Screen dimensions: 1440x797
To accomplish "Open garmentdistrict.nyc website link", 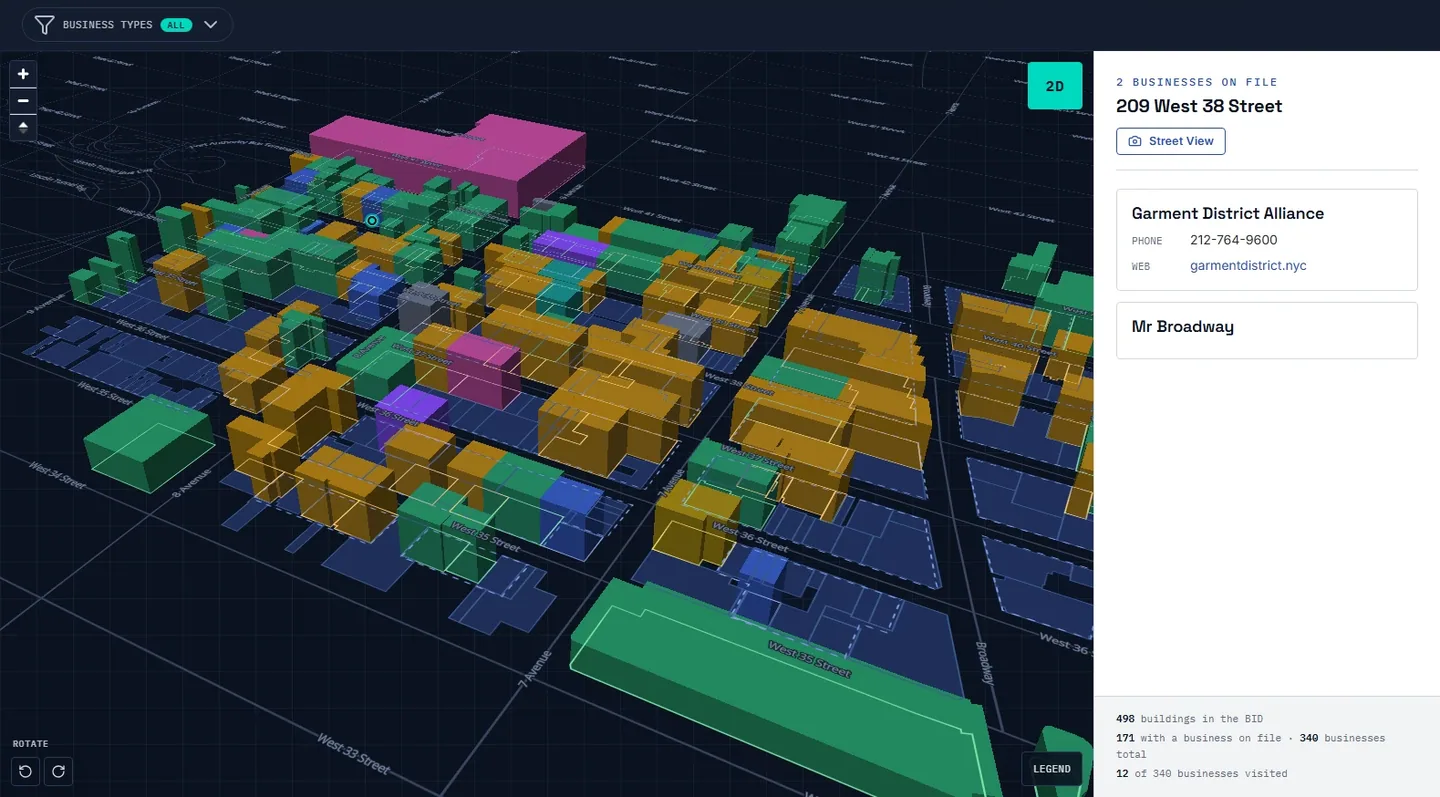I will click(1248, 266).
